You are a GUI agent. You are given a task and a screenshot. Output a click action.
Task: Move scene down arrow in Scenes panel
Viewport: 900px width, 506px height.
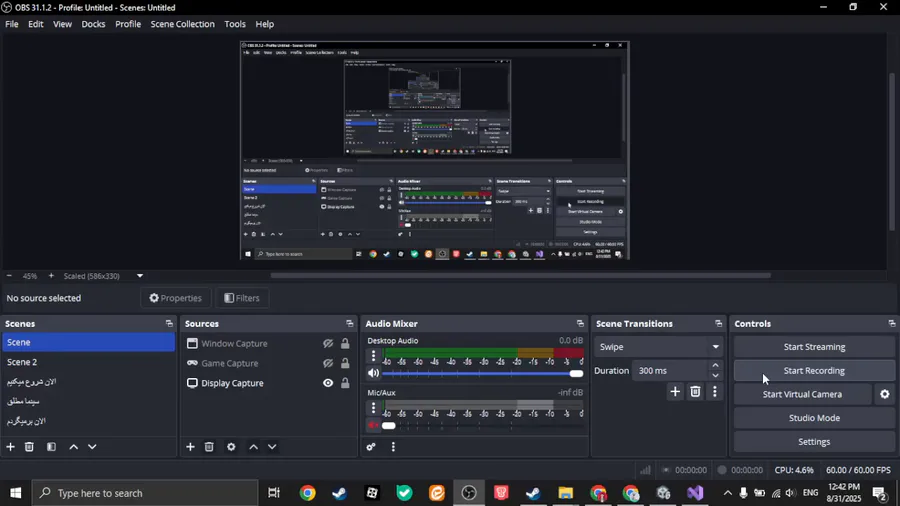pos(92,446)
